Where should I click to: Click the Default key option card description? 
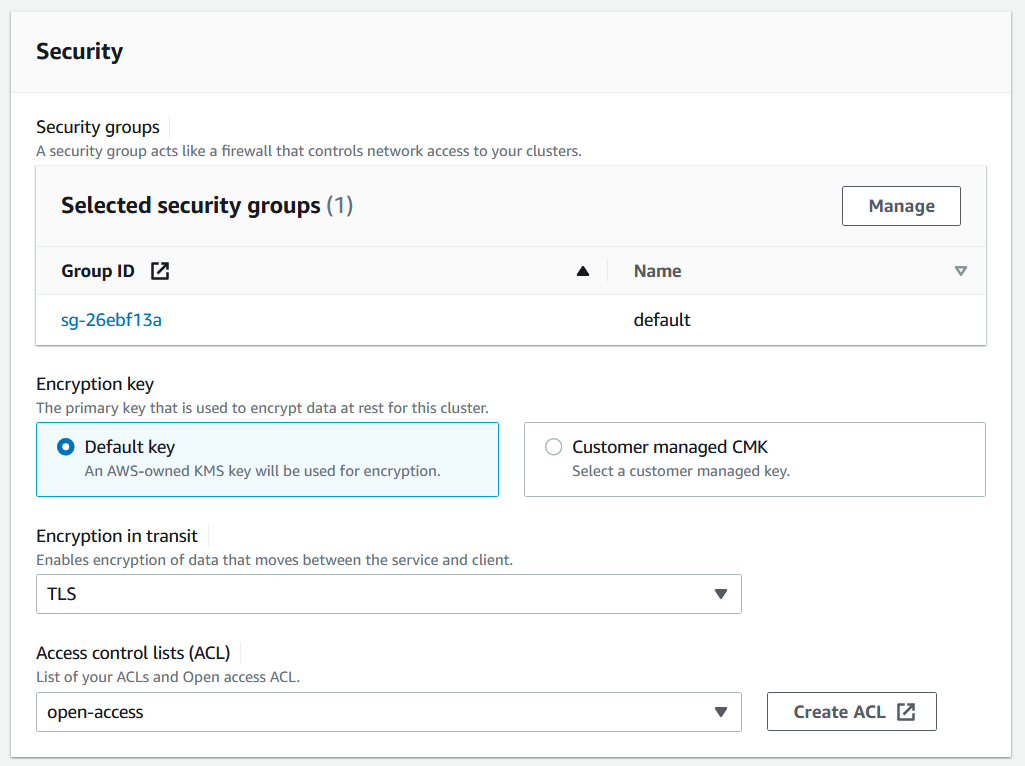pyautogui.click(x=262, y=471)
